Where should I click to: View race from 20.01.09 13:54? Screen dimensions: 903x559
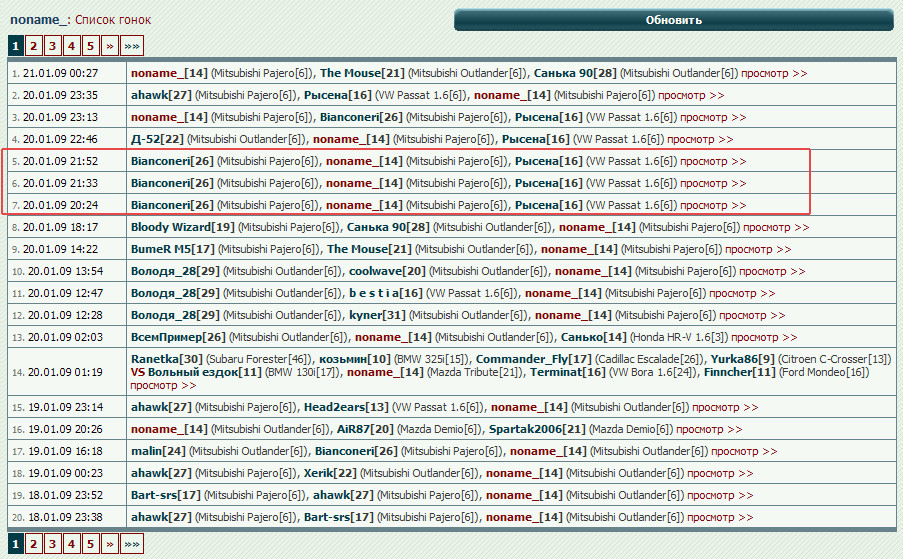(772, 271)
